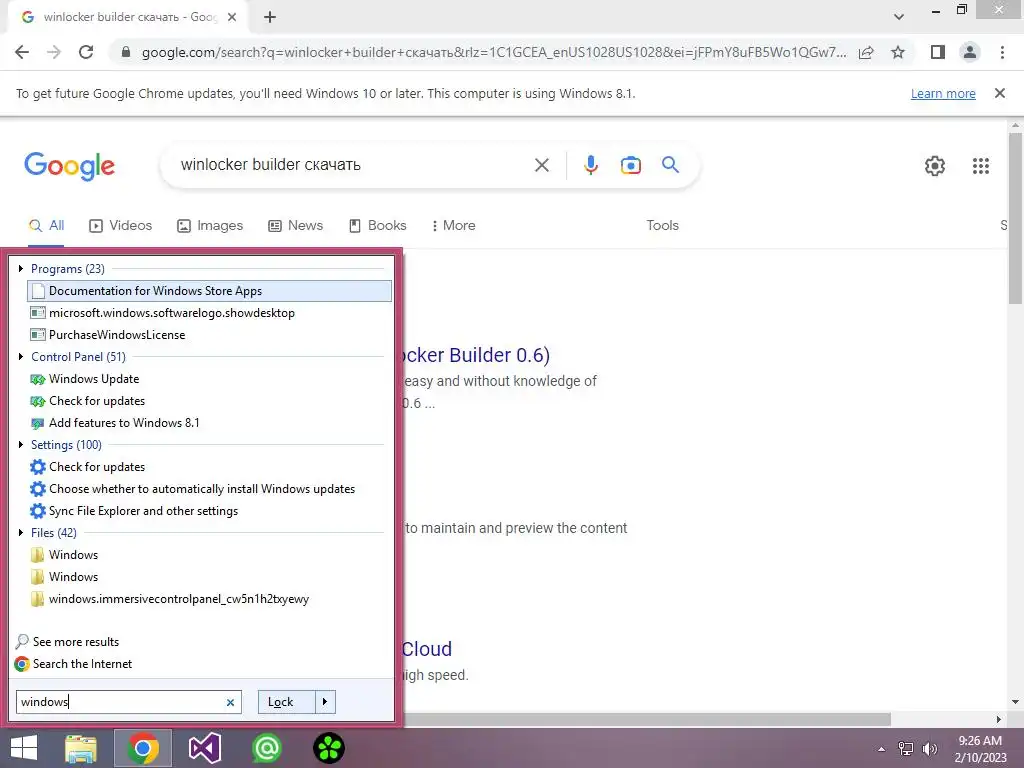Collapse the Settings (100) group
The image size is (1024, 768).
(21, 445)
